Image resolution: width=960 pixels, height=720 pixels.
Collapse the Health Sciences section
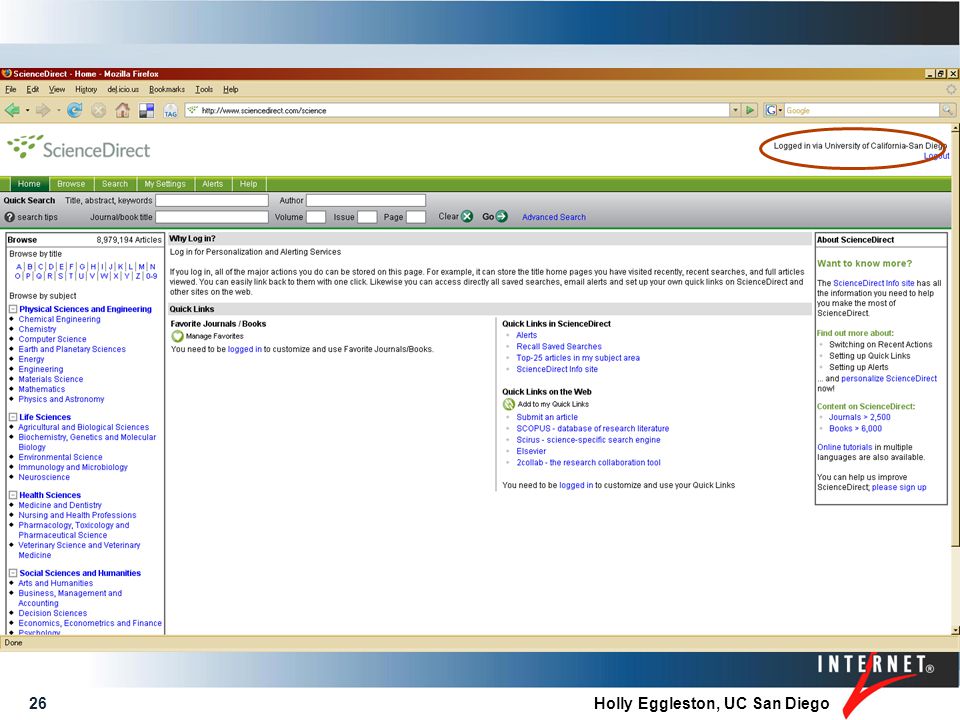[x=13, y=495]
